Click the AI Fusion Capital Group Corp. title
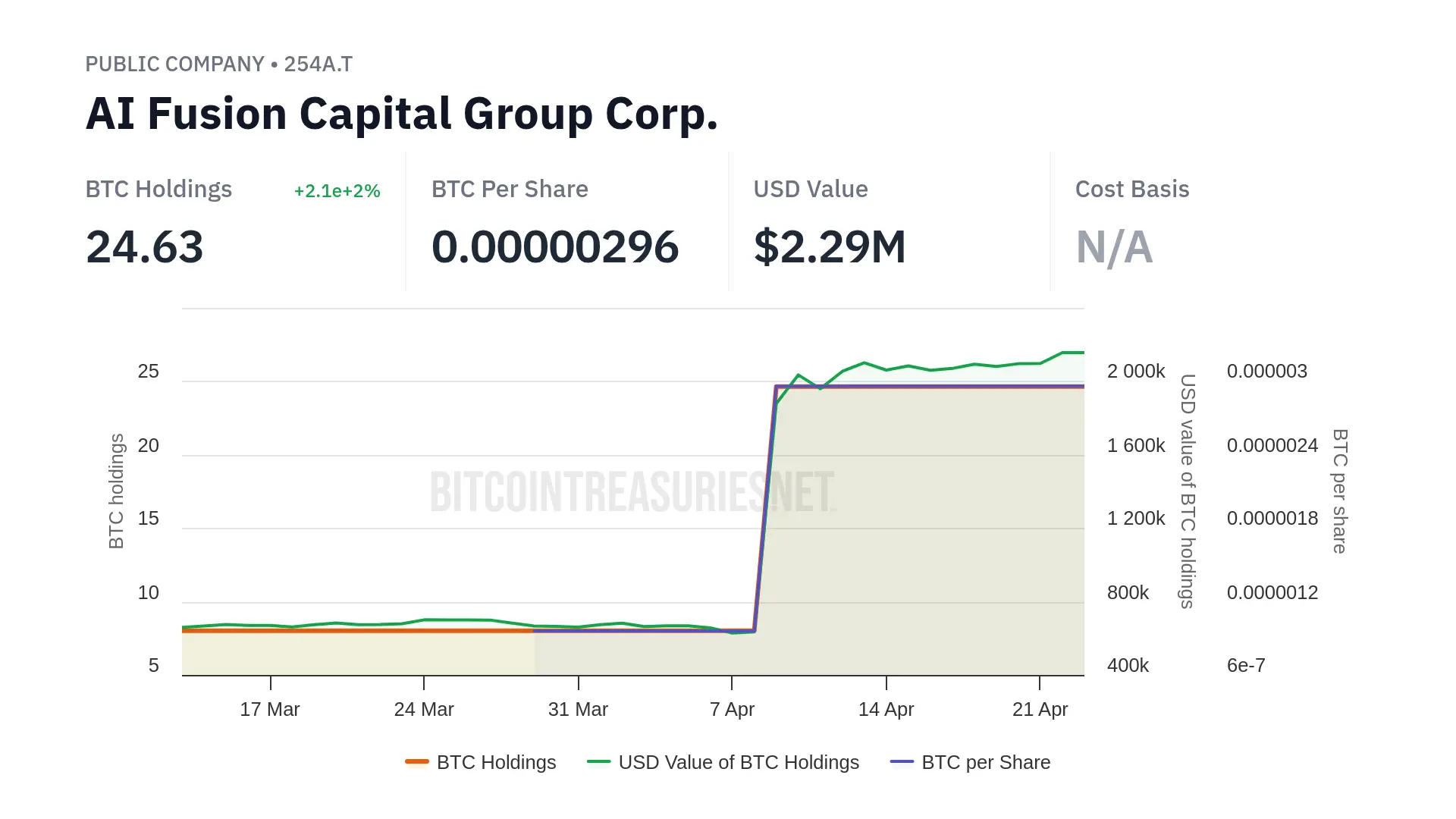The width and height of the screenshot is (1456, 819). (402, 114)
